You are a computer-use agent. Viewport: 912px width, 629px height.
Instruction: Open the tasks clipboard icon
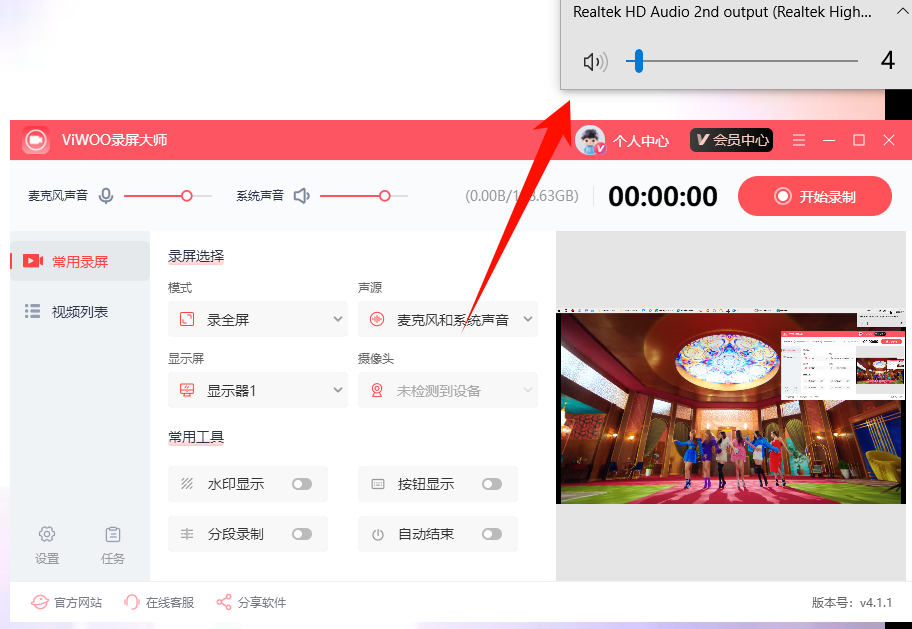pos(113,534)
